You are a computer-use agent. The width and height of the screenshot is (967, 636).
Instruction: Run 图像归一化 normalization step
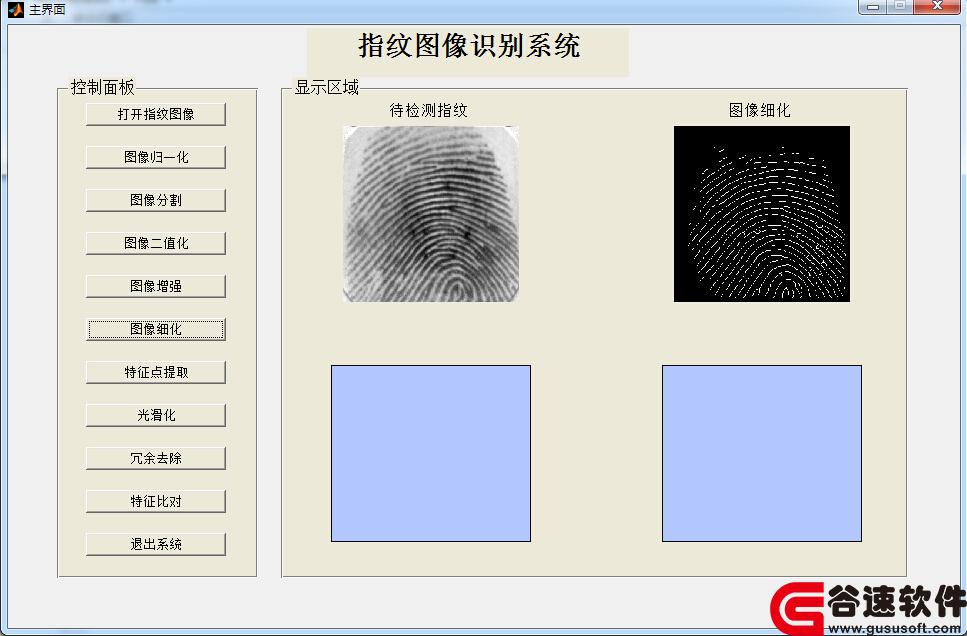[155, 157]
